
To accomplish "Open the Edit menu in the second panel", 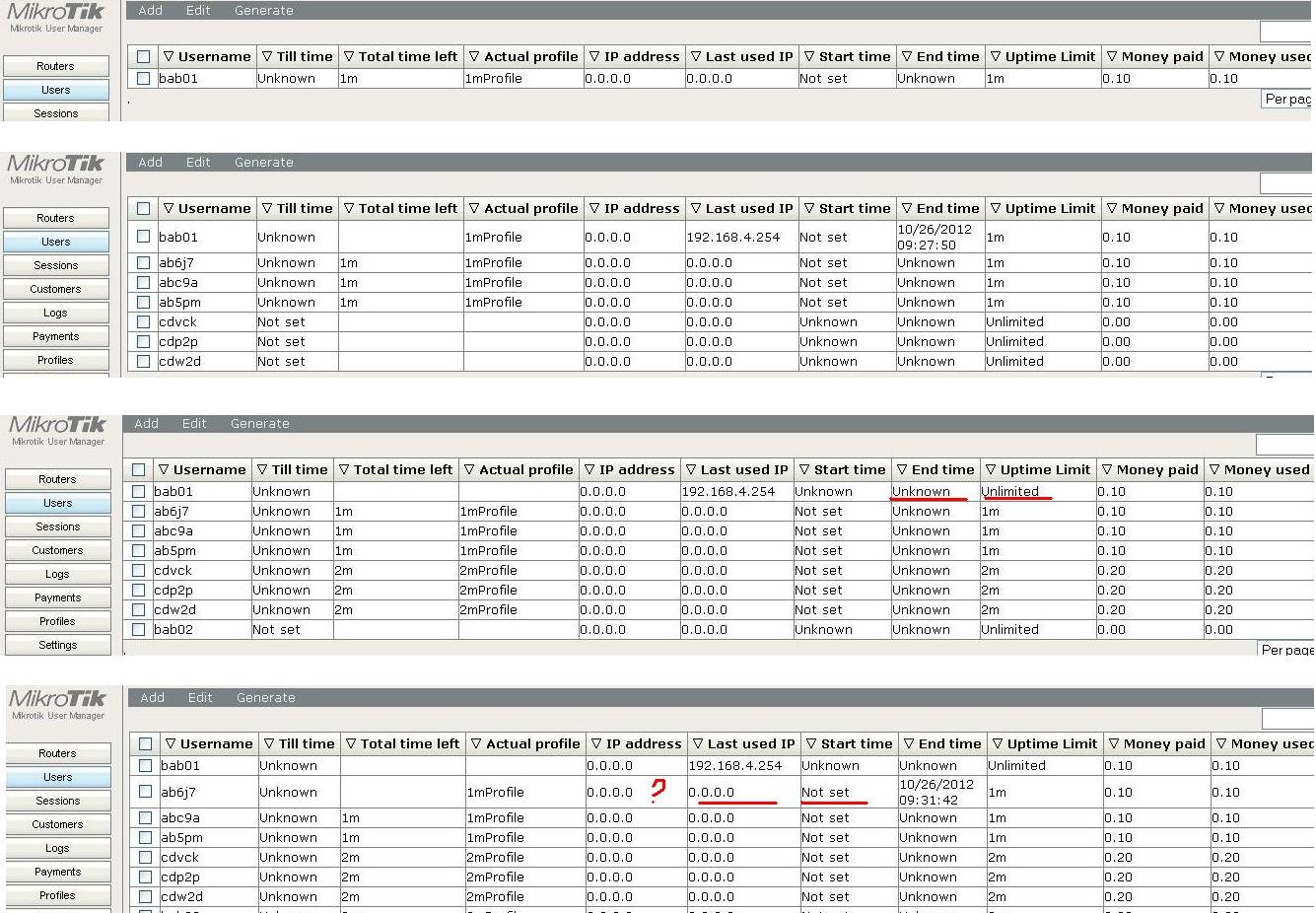I will tap(198, 162).
